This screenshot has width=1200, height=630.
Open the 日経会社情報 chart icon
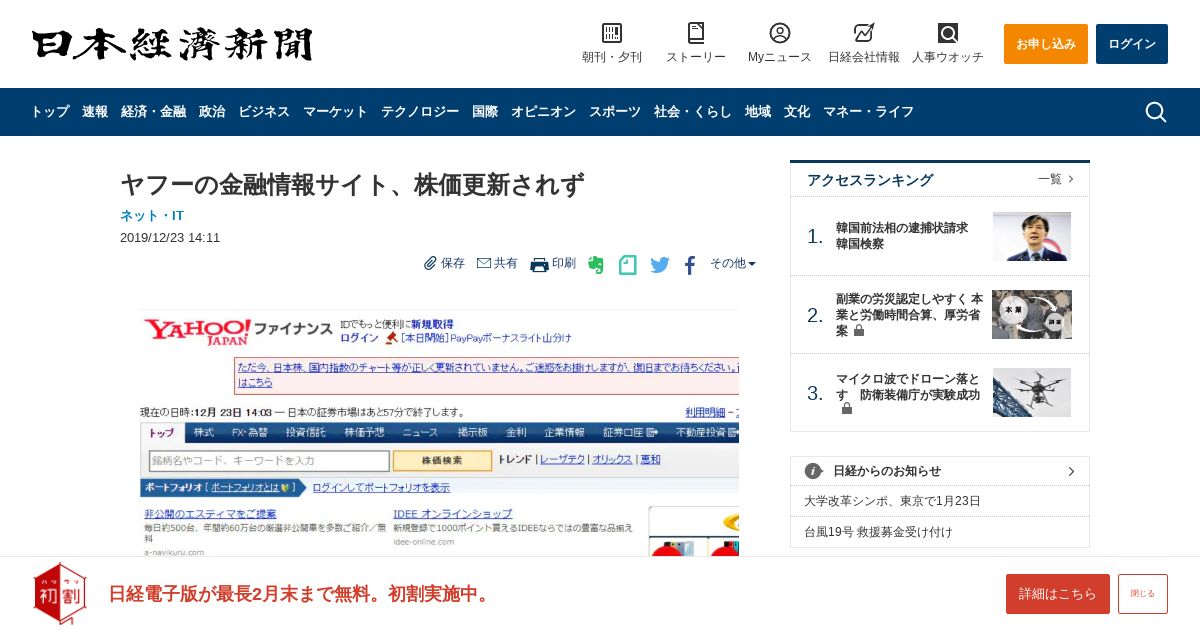864,33
